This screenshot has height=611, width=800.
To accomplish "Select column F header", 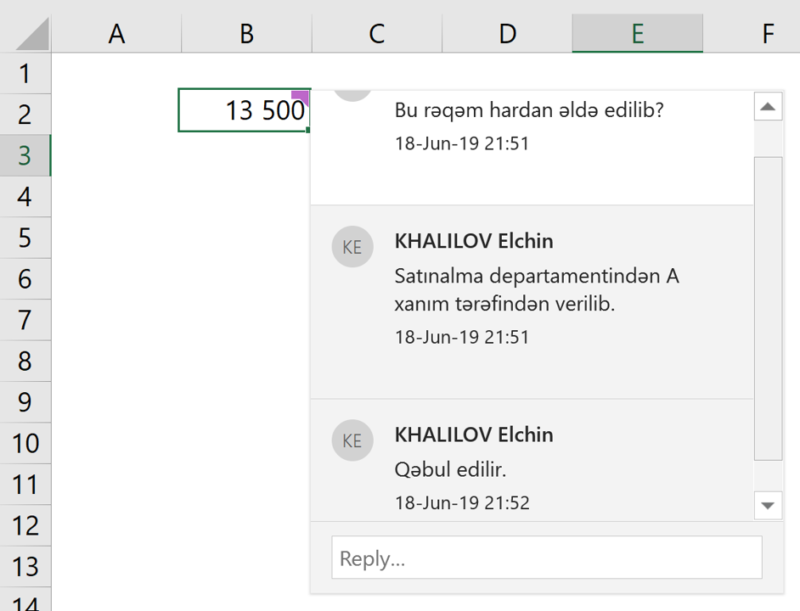I will [x=766, y=33].
